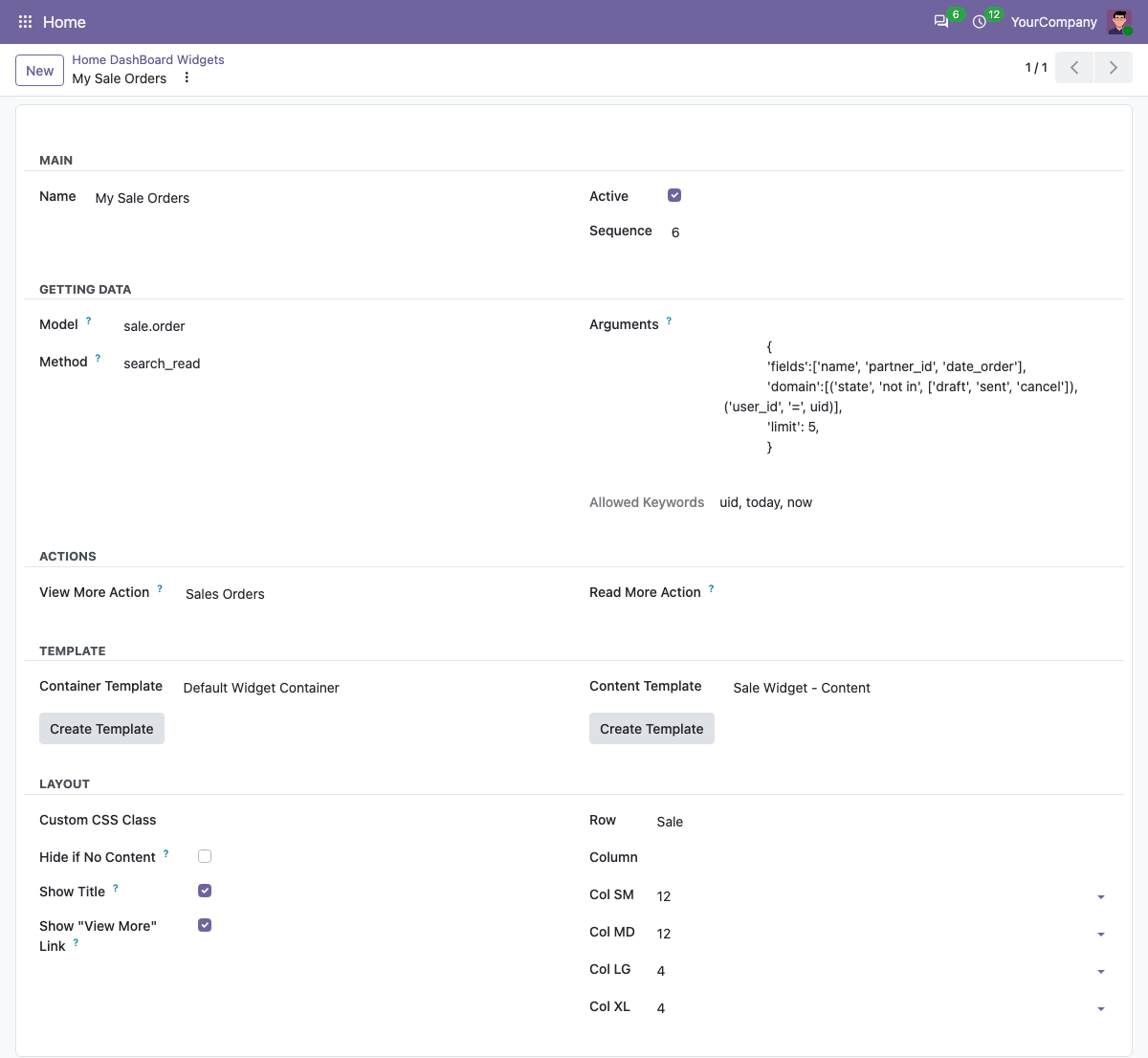The width and height of the screenshot is (1148, 1058).
Task: Edit the Name field My Sale Orders
Action: click(x=325, y=198)
